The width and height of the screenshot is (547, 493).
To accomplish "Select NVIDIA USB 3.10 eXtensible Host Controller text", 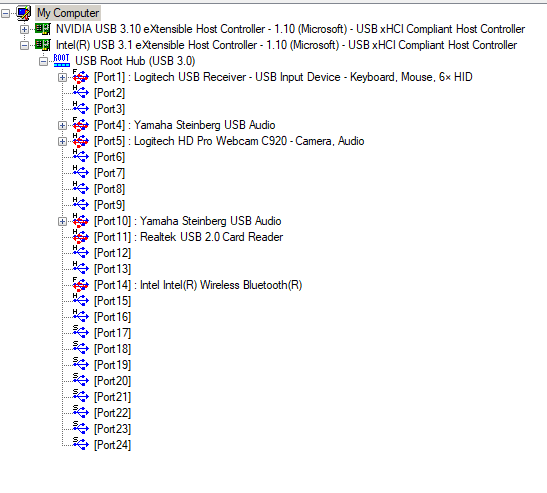I will (x=290, y=29).
